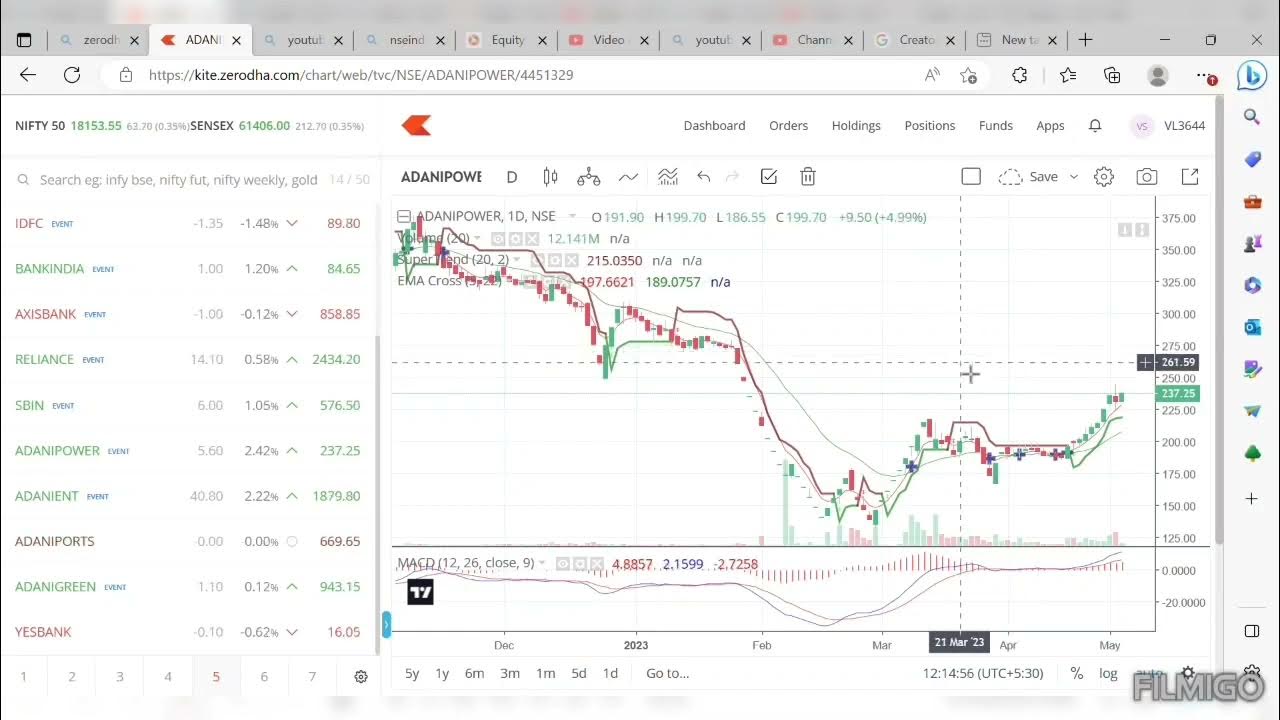
Task: Expand the BANKINDIA row up chevron
Action: click(x=292, y=269)
